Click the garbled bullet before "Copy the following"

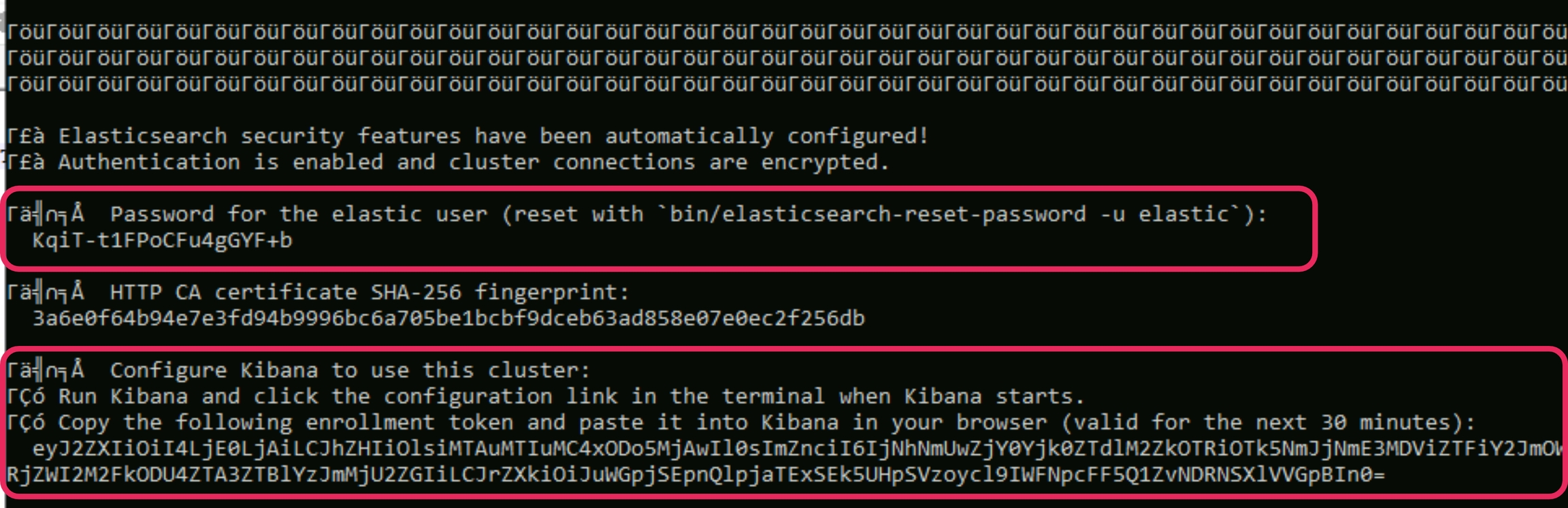pos(26,422)
